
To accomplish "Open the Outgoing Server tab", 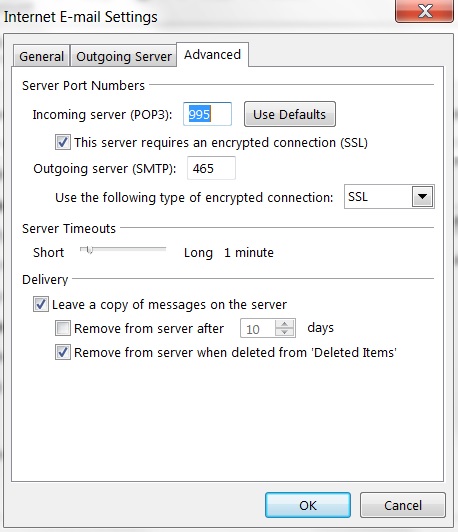I will (124, 56).
